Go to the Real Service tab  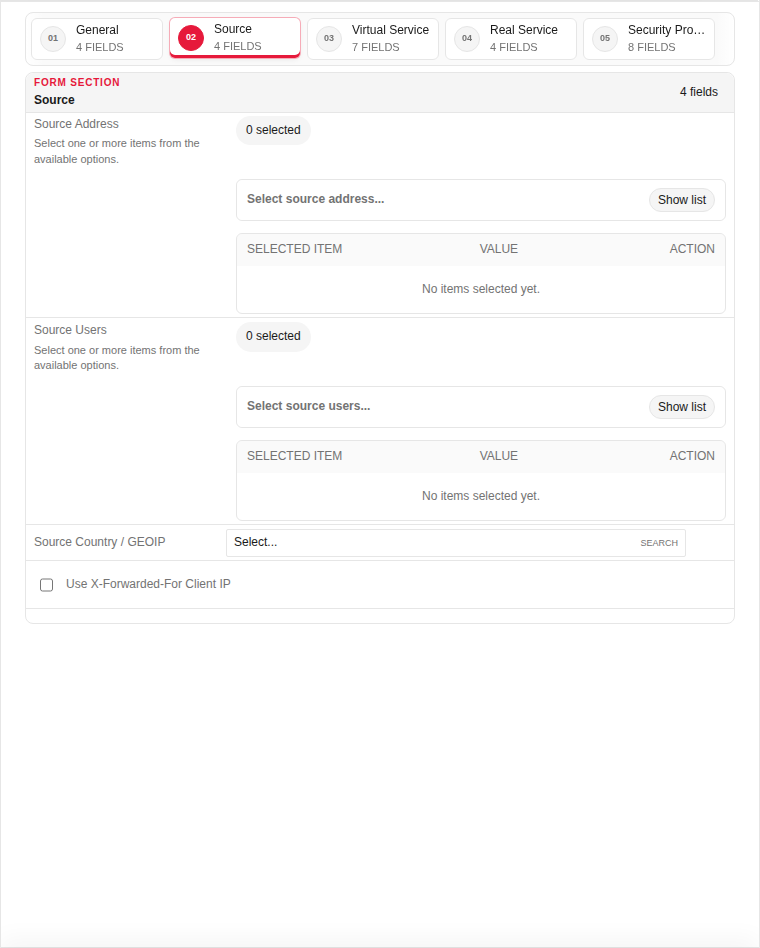click(x=511, y=39)
